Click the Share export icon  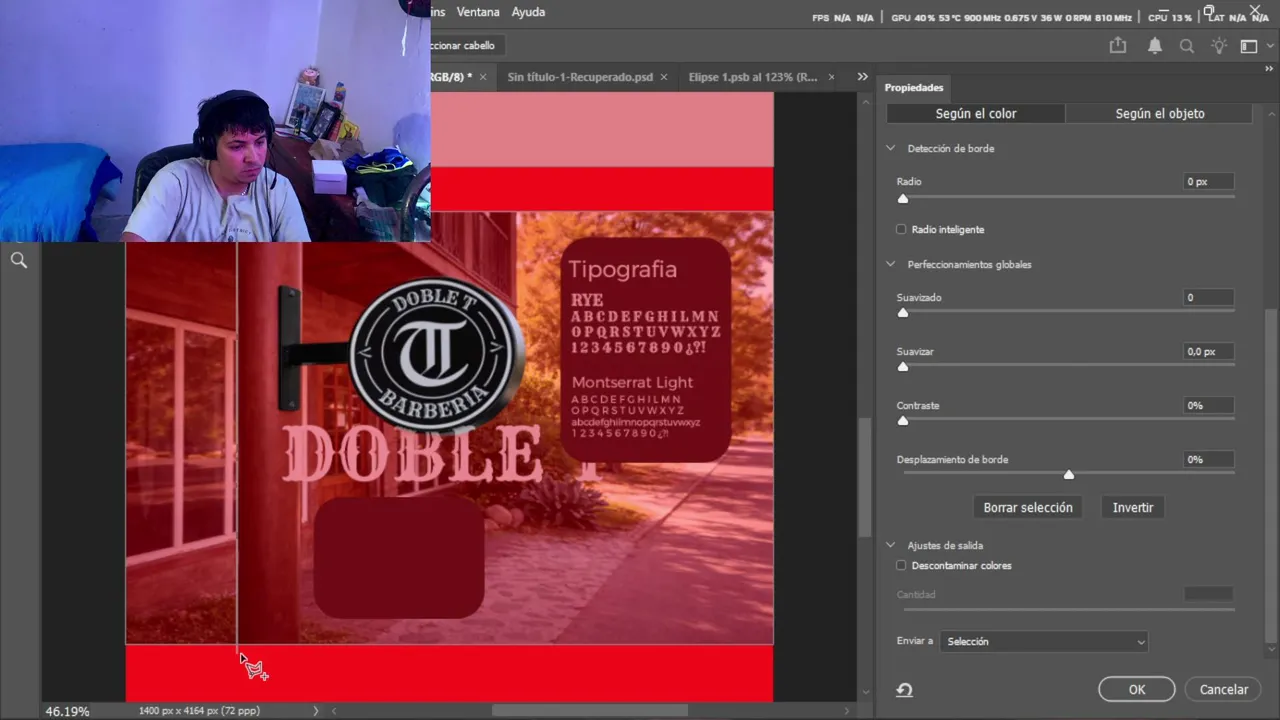coord(1118,46)
